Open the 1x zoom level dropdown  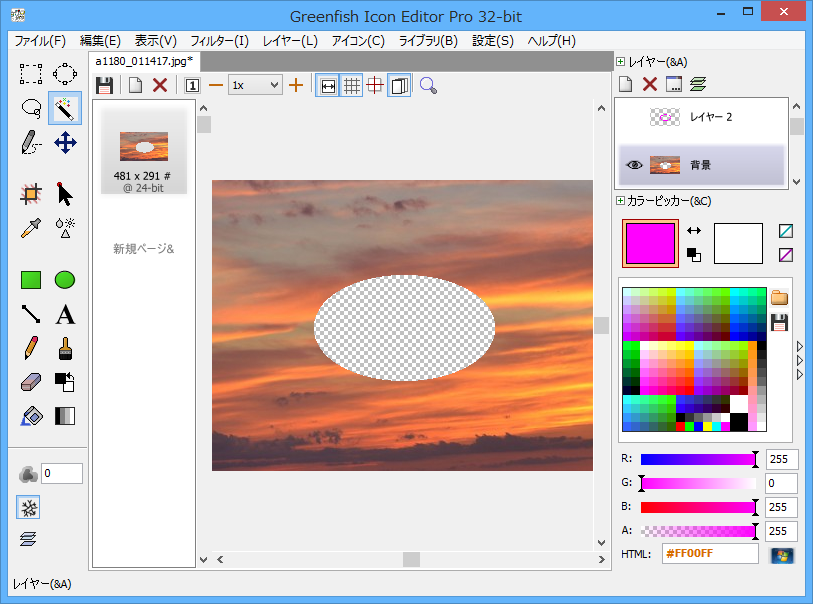click(x=255, y=86)
